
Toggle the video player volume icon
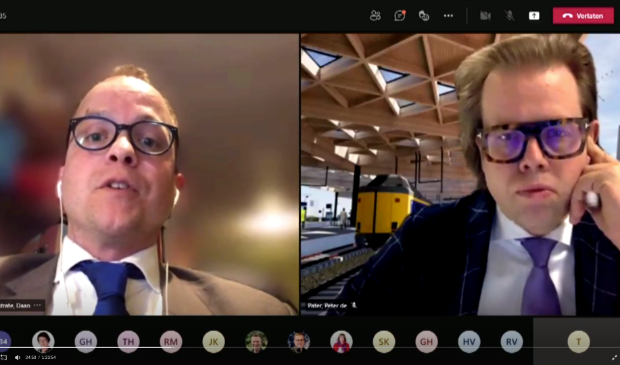[x=17, y=357]
